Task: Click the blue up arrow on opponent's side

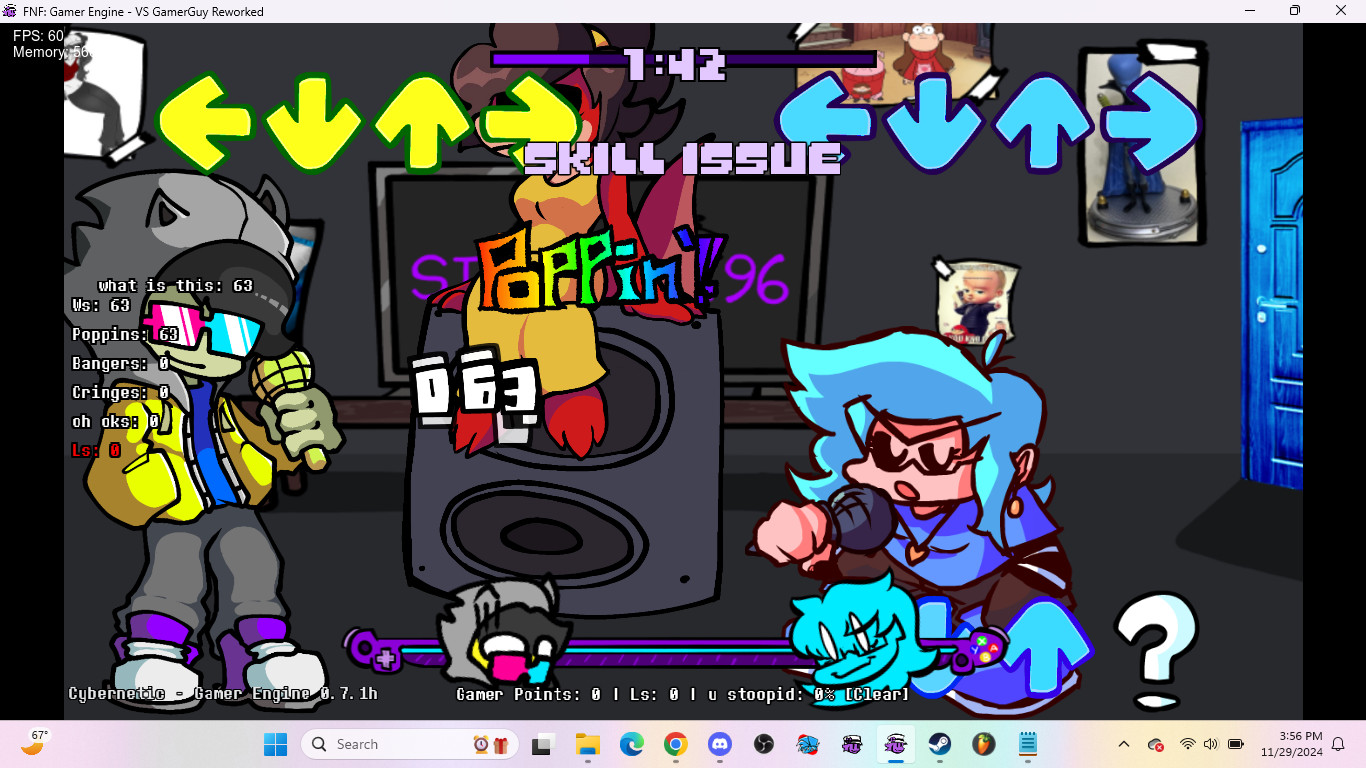Action: [x=1040, y=120]
